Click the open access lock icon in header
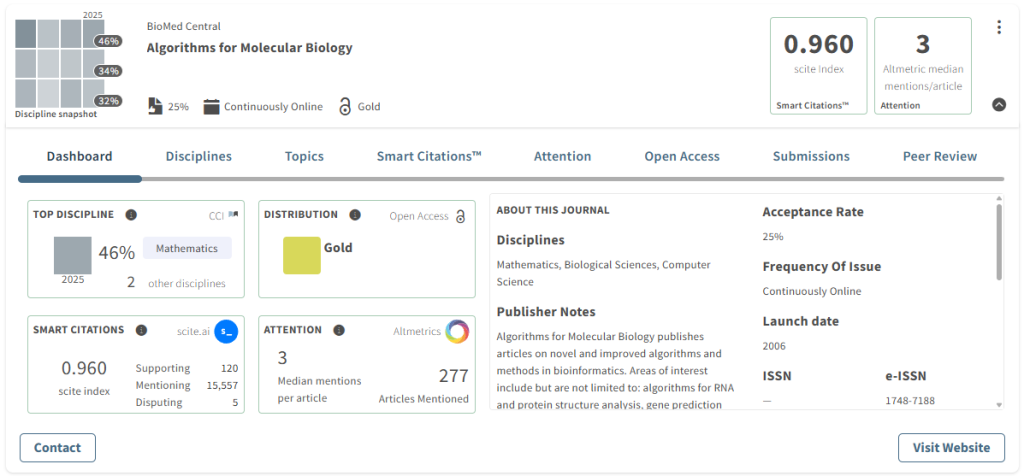This screenshot has width=1024, height=476. [x=345, y=106]
